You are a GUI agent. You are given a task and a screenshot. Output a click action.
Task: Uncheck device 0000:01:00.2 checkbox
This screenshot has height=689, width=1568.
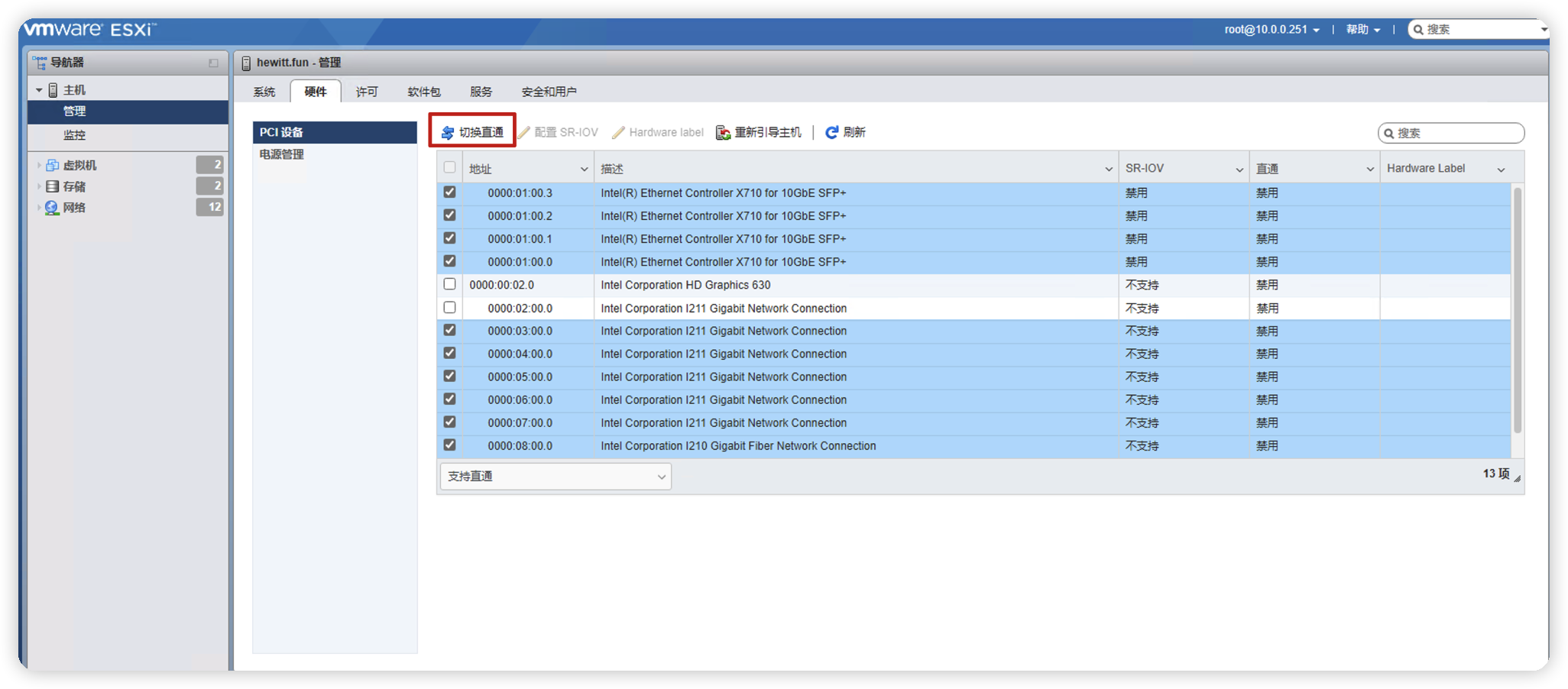(x=449, y=215)
